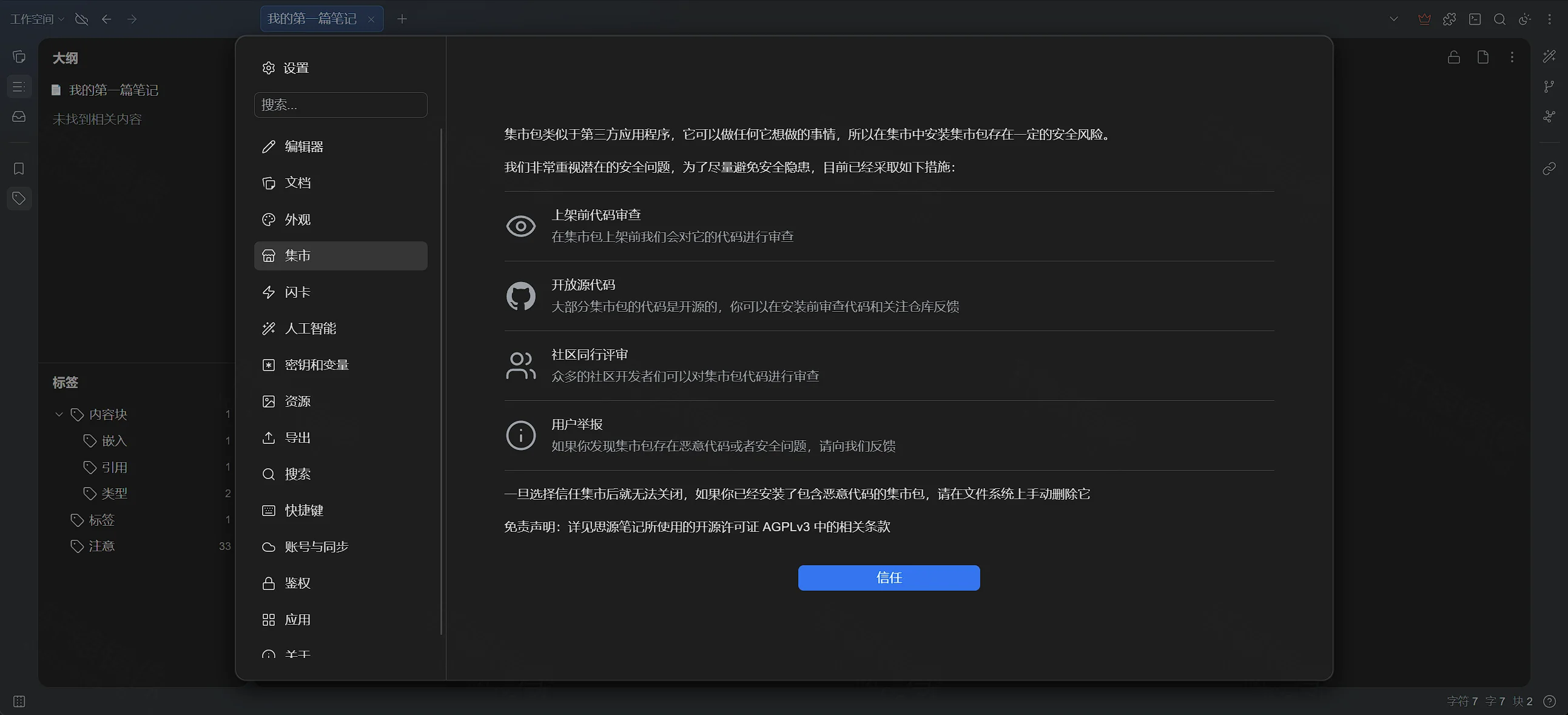Toggle appearance mode moon icon

point(1525,19)
